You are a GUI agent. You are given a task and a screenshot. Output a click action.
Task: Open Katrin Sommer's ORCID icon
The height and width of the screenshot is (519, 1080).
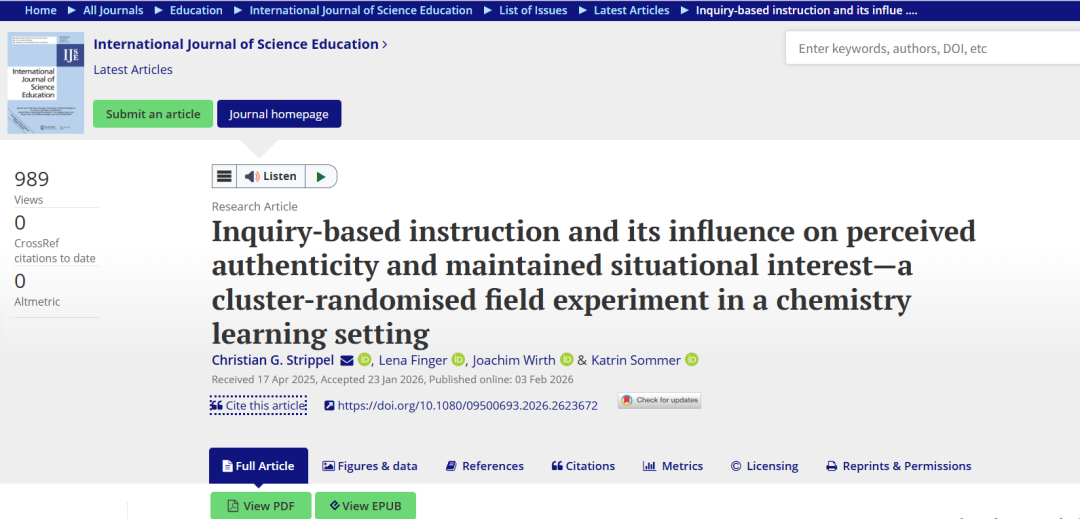pos(692,359)
